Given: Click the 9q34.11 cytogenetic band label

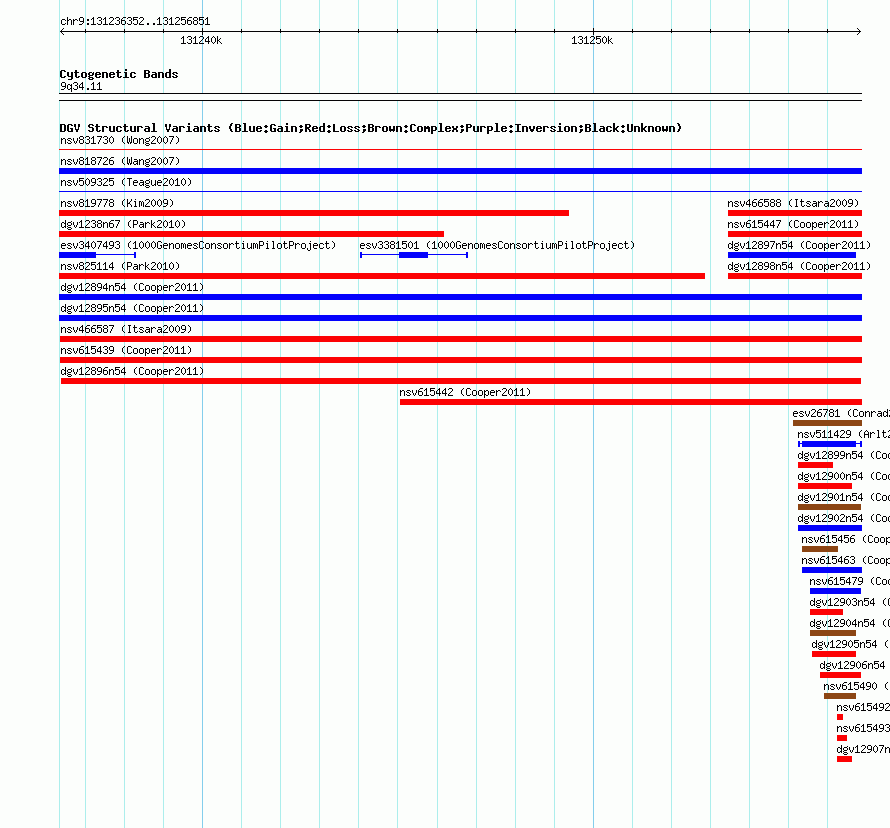Looking at the screenshot, I should (x=81, y=86).
